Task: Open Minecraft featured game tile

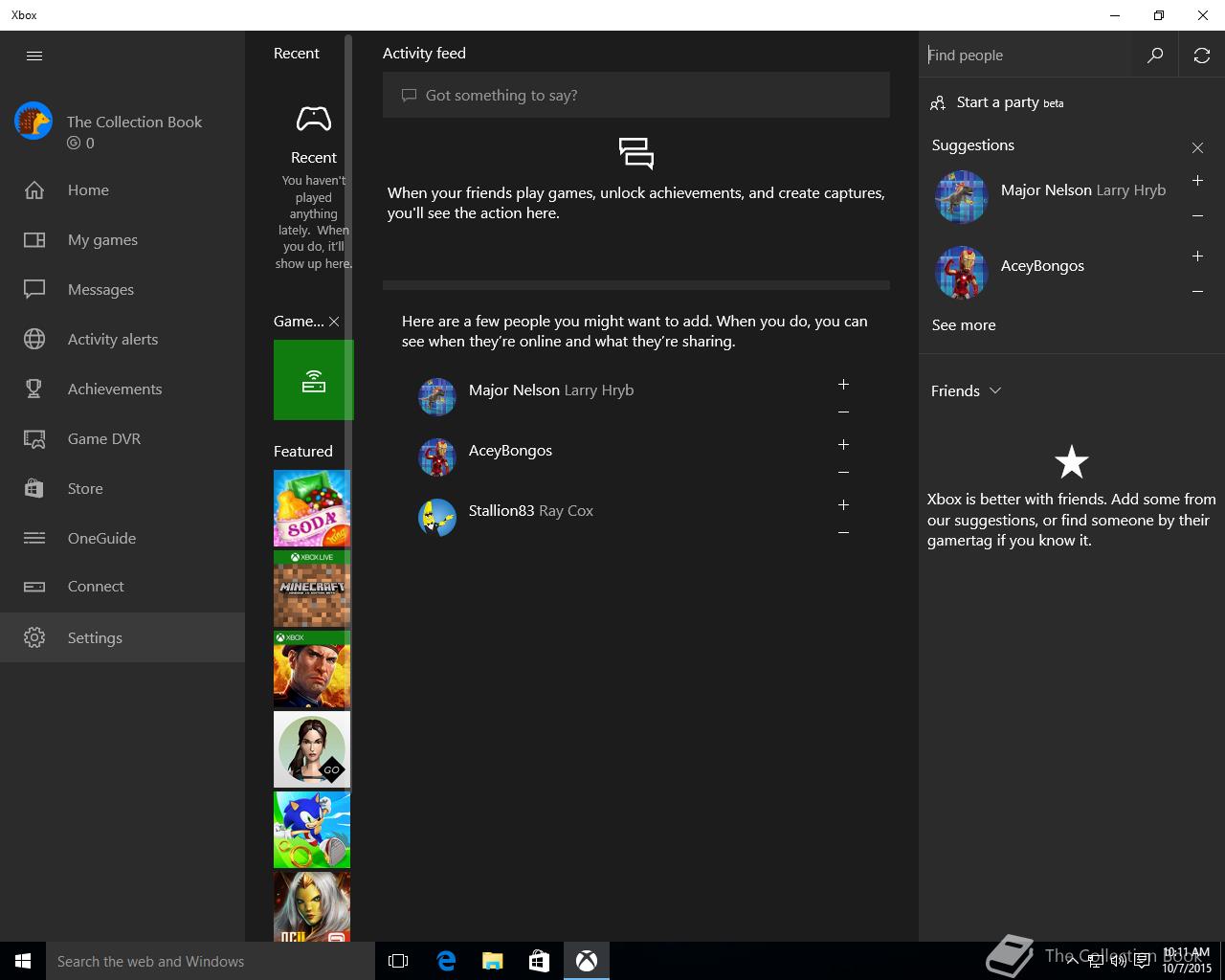Action: (x=312, y=589)
